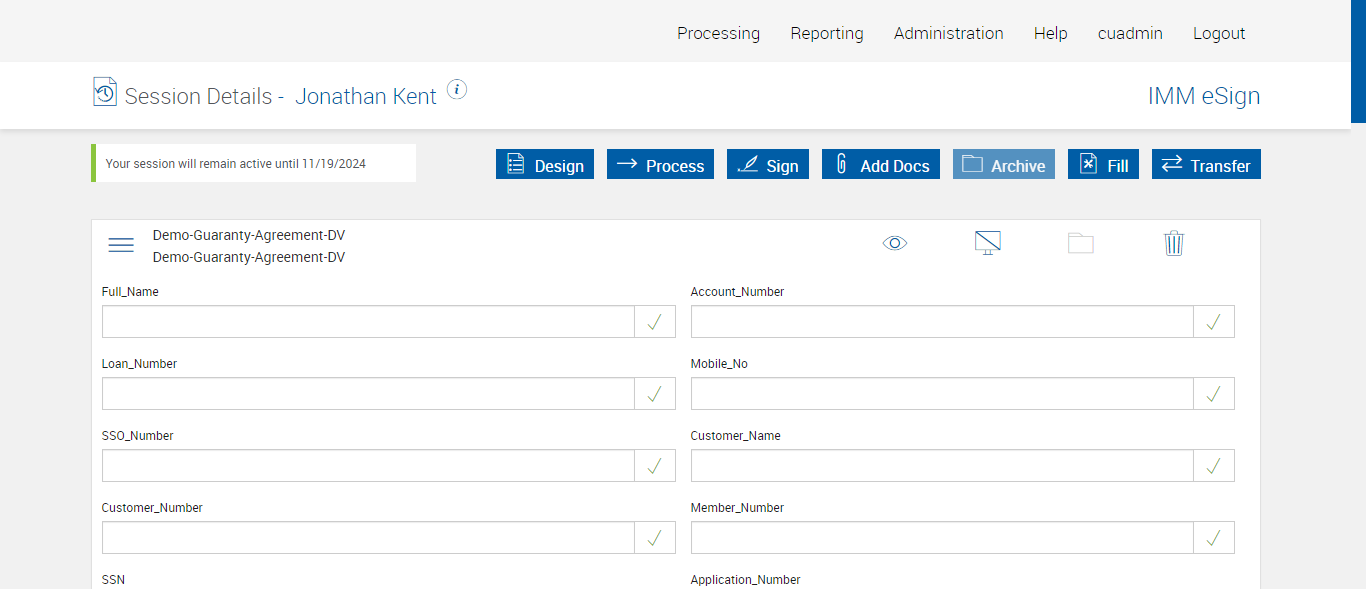Click the checkmark beside the Full_Name field
Viewport: 1366px width, 589px height.
(x=655, y=322)
